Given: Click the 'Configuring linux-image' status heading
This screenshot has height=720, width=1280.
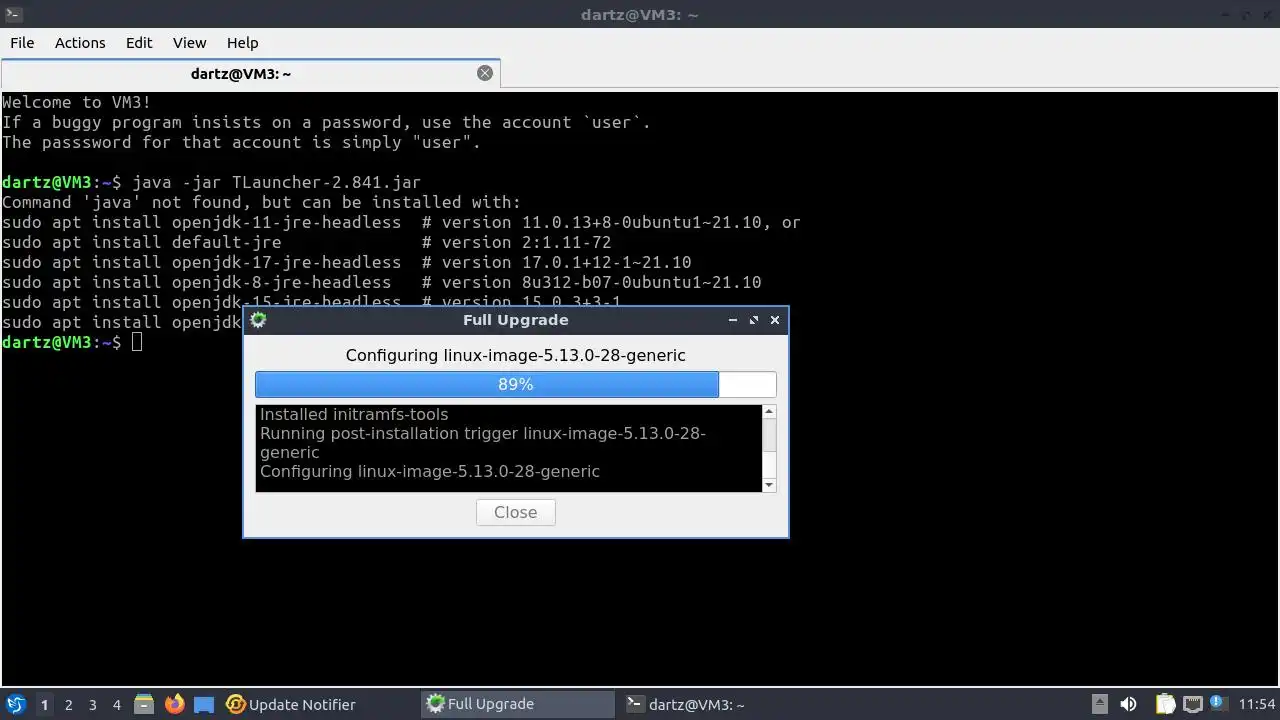Looking at the screenshot, I should click(x=515, y=355).
